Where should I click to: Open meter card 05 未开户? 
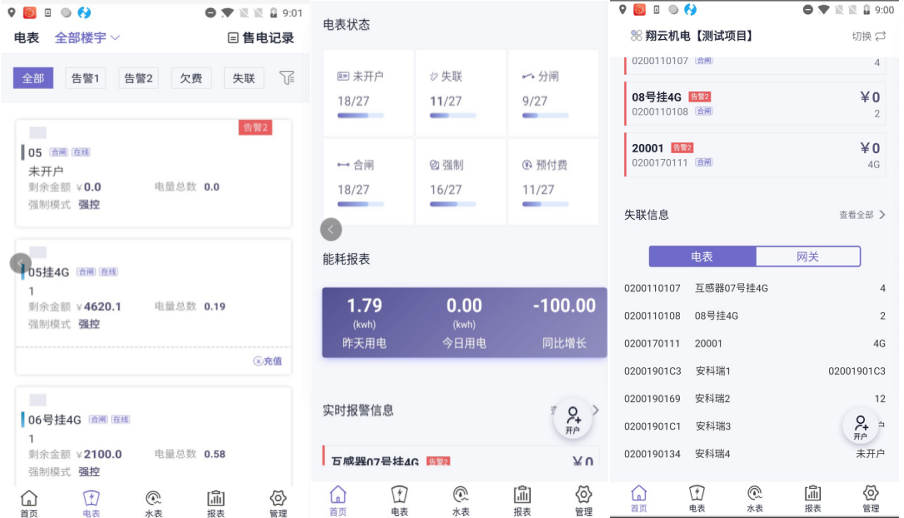coord(153,172)
